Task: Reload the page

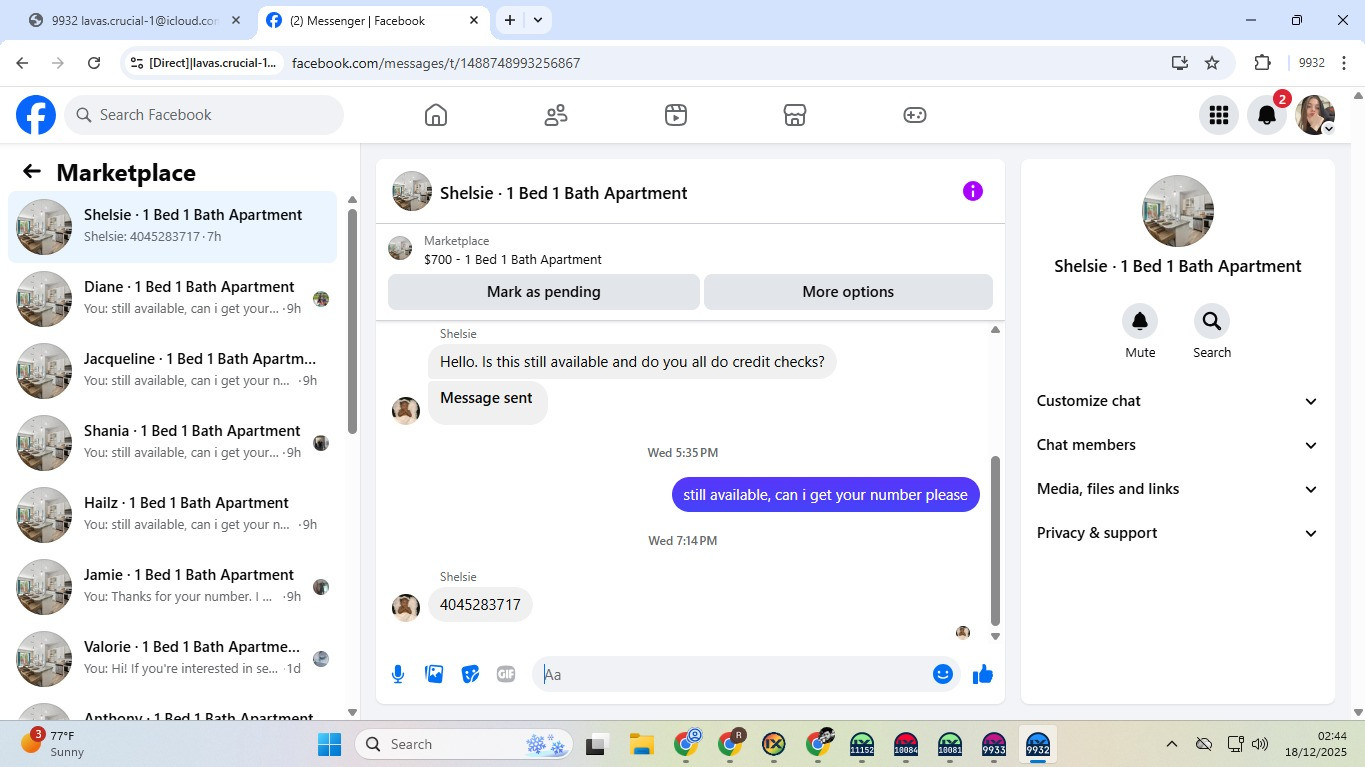Action: (94, 63)
